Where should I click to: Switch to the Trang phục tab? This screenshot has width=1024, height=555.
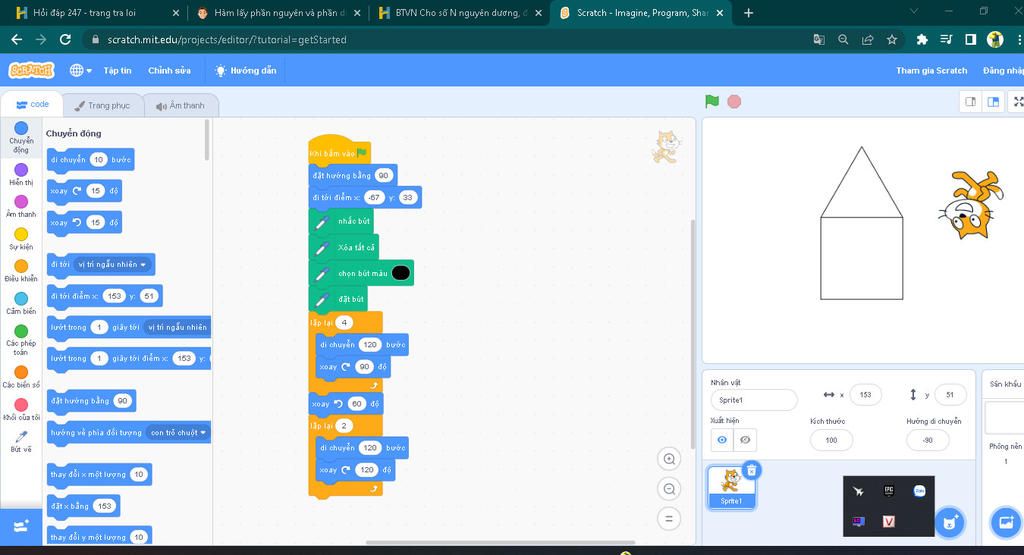(103, 106)
